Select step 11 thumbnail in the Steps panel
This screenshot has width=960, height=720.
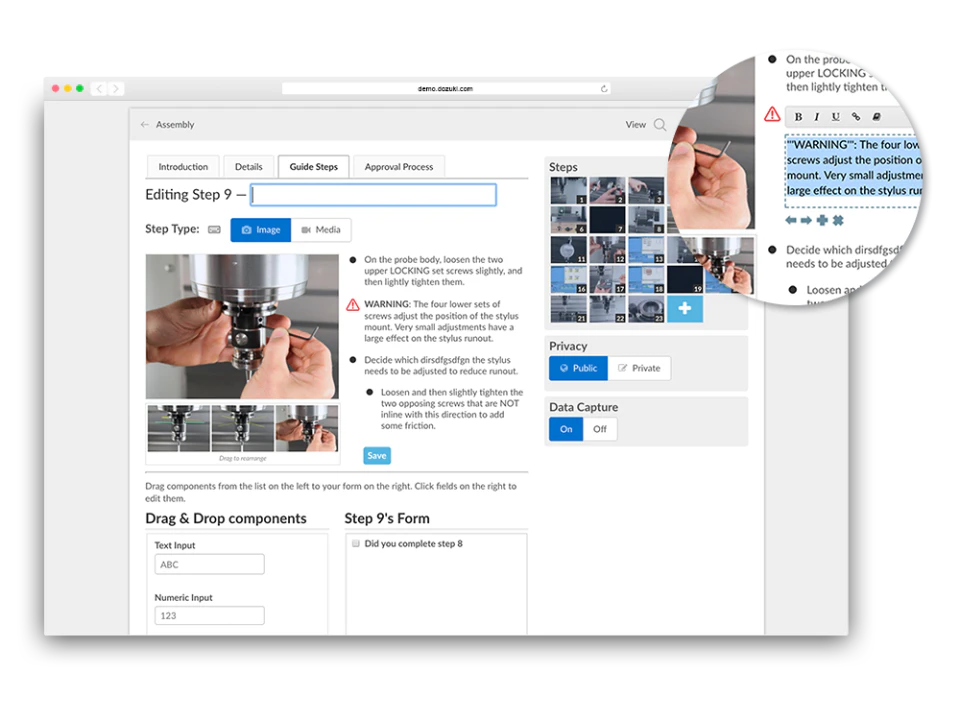(566, 250)
